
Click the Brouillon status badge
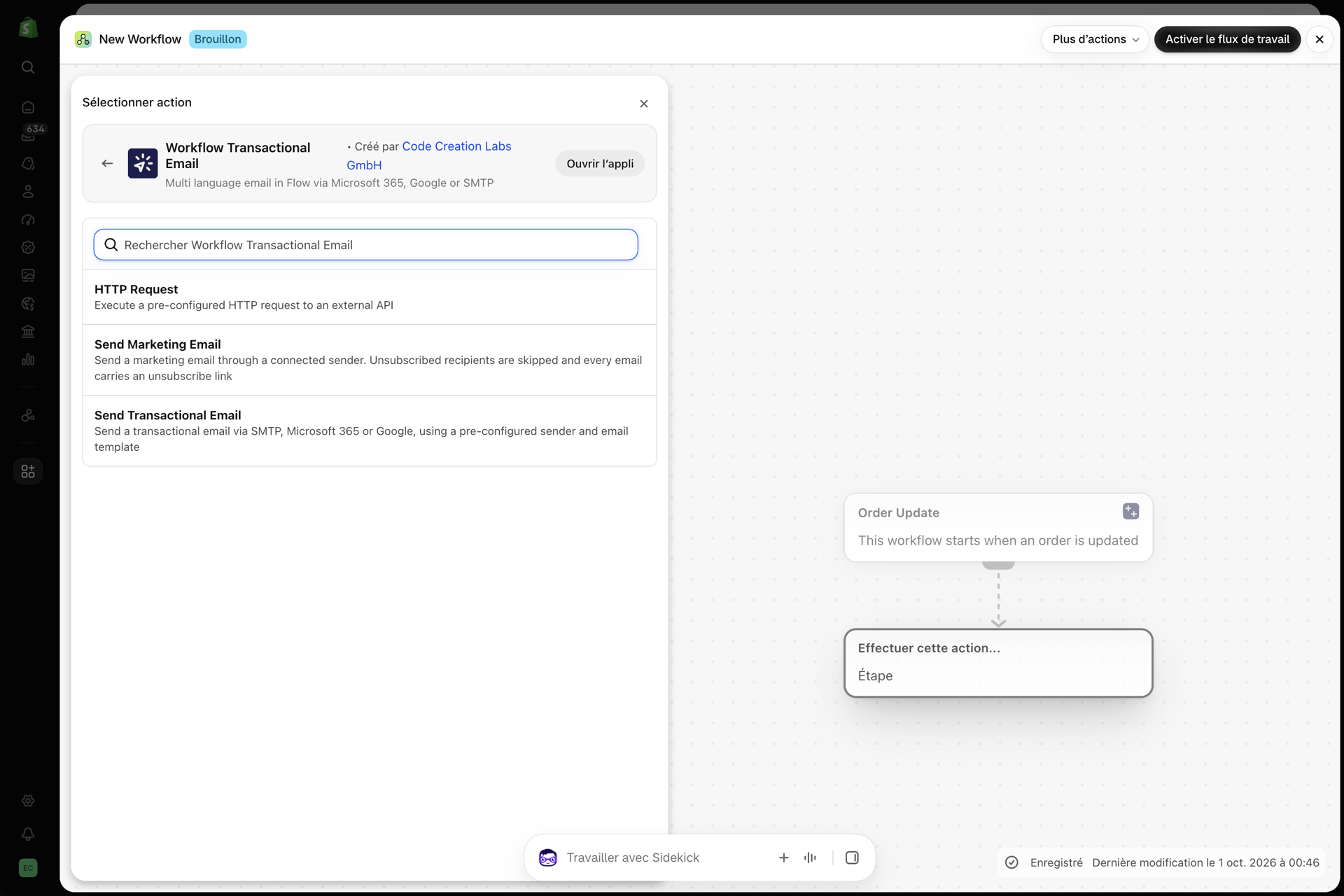(218, 39)
